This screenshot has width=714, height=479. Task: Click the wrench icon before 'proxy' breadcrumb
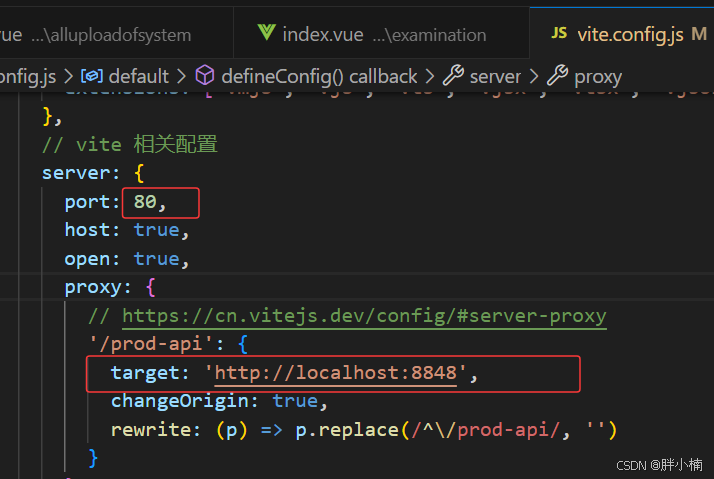557,76
